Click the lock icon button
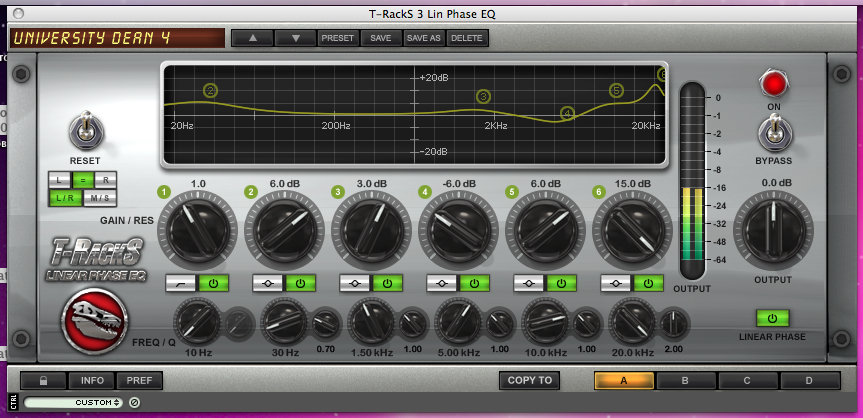The width and height of the screenshot is (863, 418). [43, 381]
